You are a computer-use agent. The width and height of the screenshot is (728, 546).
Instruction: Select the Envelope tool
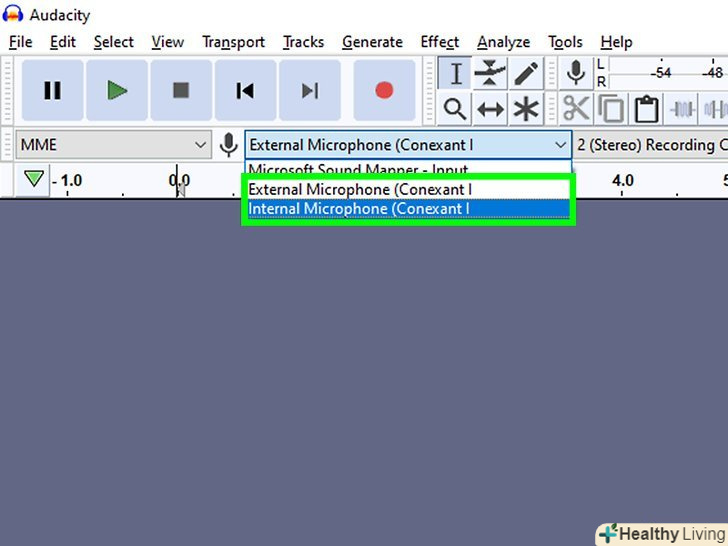(x=490, y=73)
